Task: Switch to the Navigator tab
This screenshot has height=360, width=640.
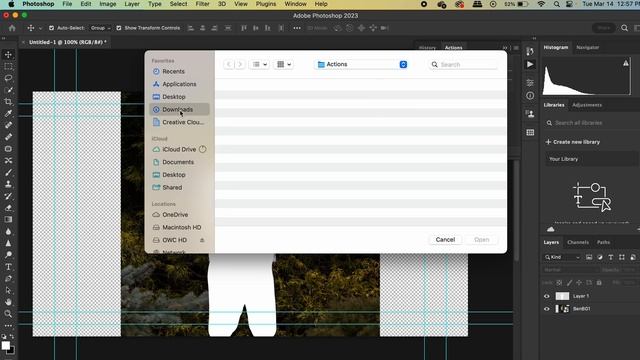Action: click(x=588, y=47)
